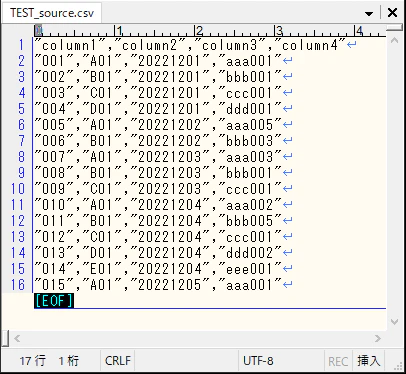Screen dimensions: 406x374
Task: Click the value "E01" on line 15
Action: (102, 269)
